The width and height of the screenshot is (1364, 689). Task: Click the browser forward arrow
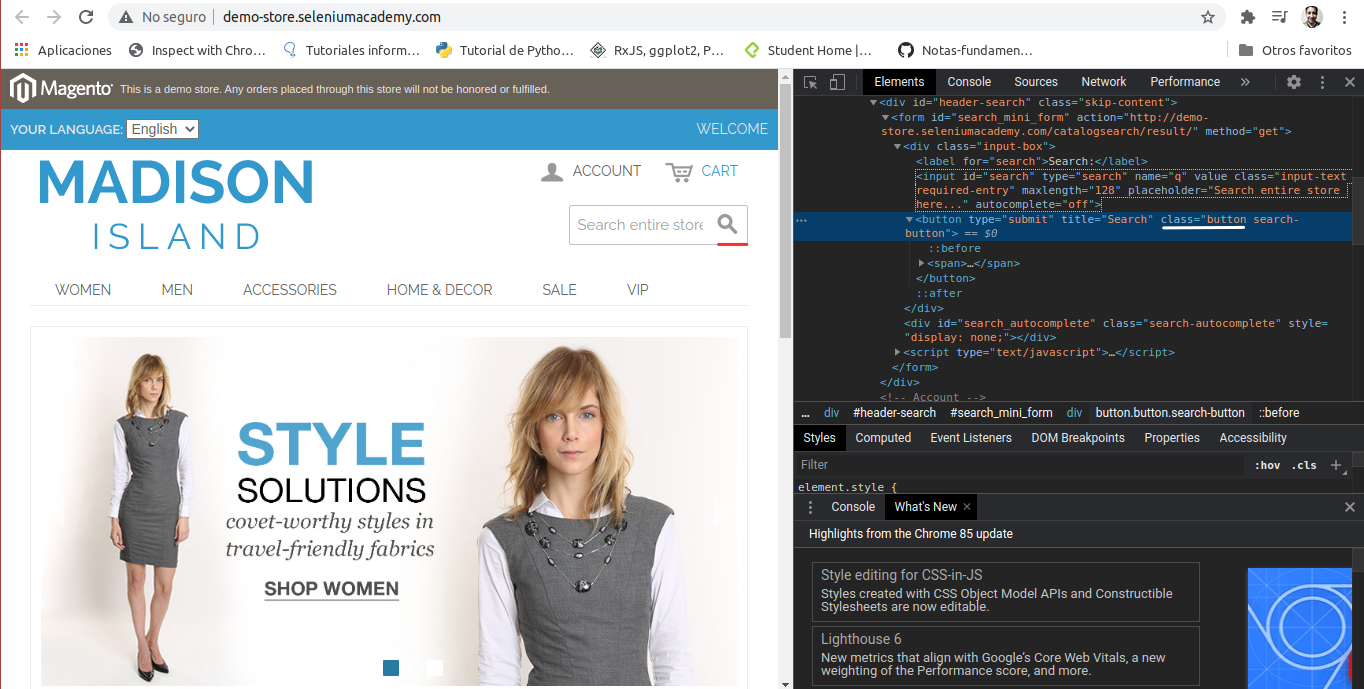[x=54, y=17]
